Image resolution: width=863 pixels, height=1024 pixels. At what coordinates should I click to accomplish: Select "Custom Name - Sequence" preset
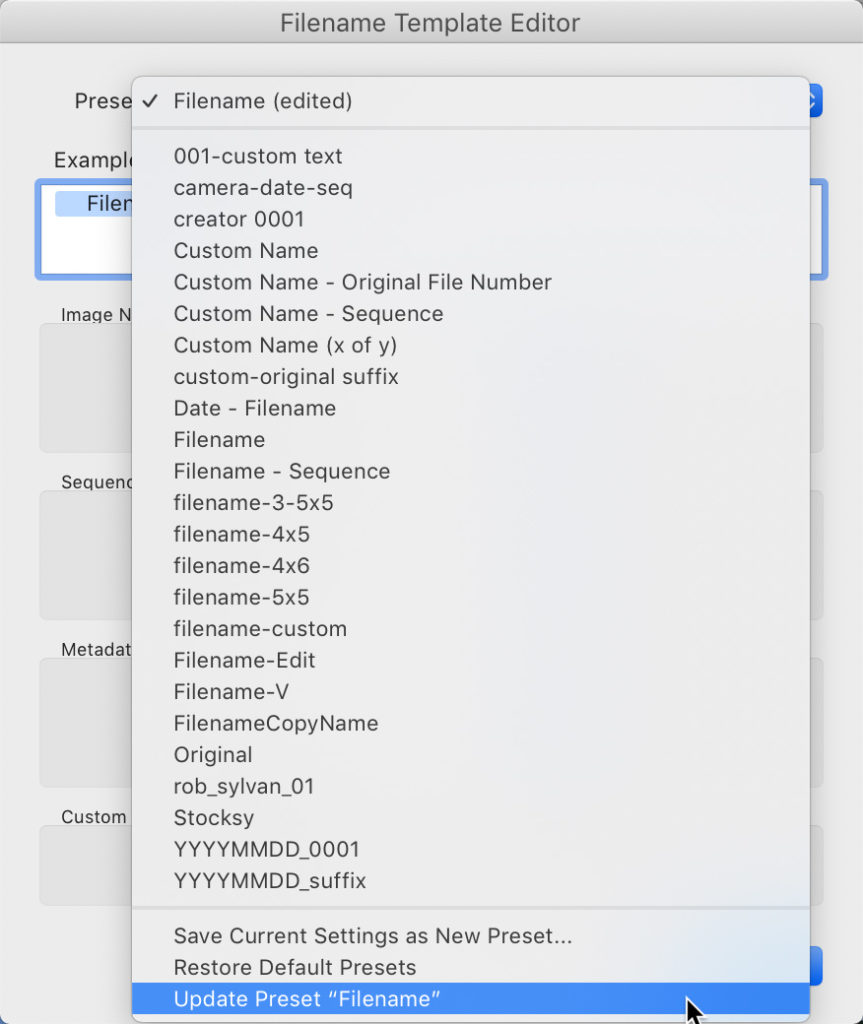click(x=308, y=314)
